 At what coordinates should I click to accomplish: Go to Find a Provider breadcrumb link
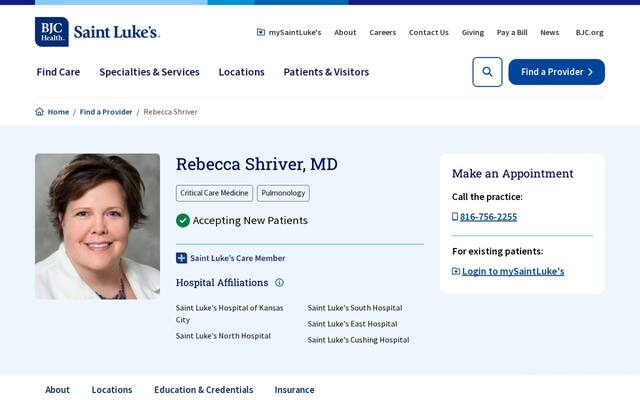pyautogui.click(x=106, y=112)
